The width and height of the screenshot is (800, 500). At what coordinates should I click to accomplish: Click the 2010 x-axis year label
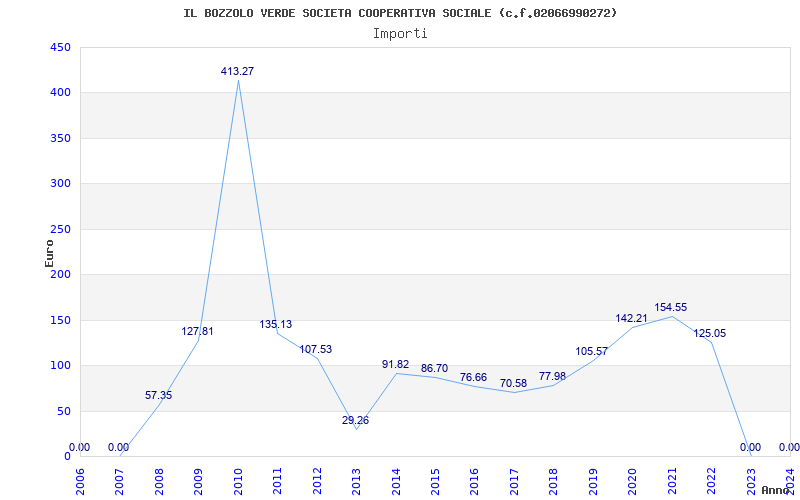pyautogui.click(x=238, y=481)
